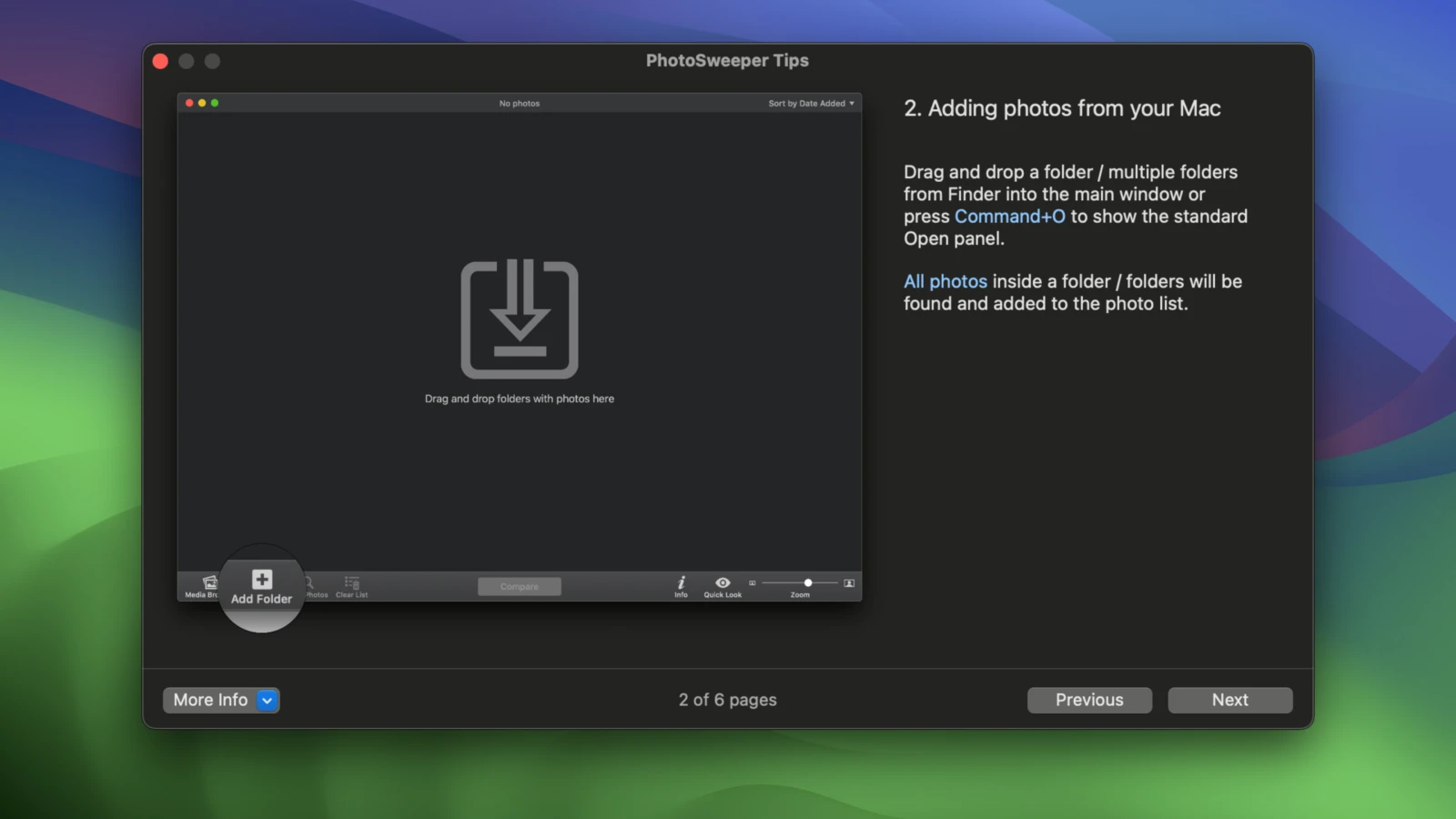Open the More Info options list
This screenshot has height=819, width=1456.
pyautogui.click(x=211, y=700)
